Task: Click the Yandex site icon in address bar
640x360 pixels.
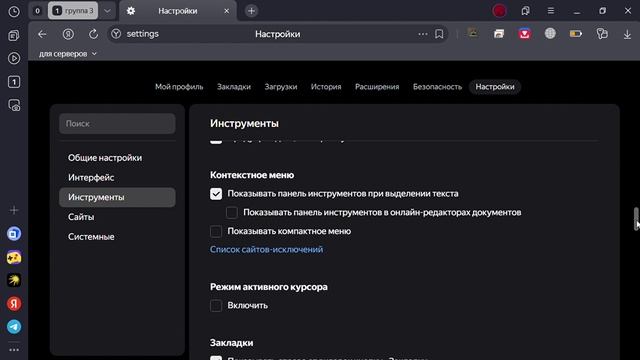Action: (116, 34)
